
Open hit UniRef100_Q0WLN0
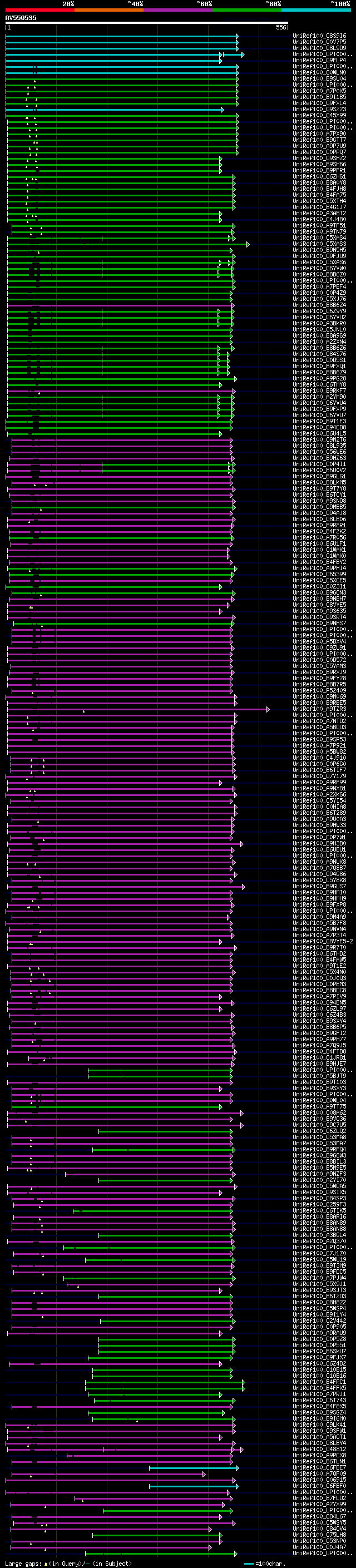coord(319,72)
